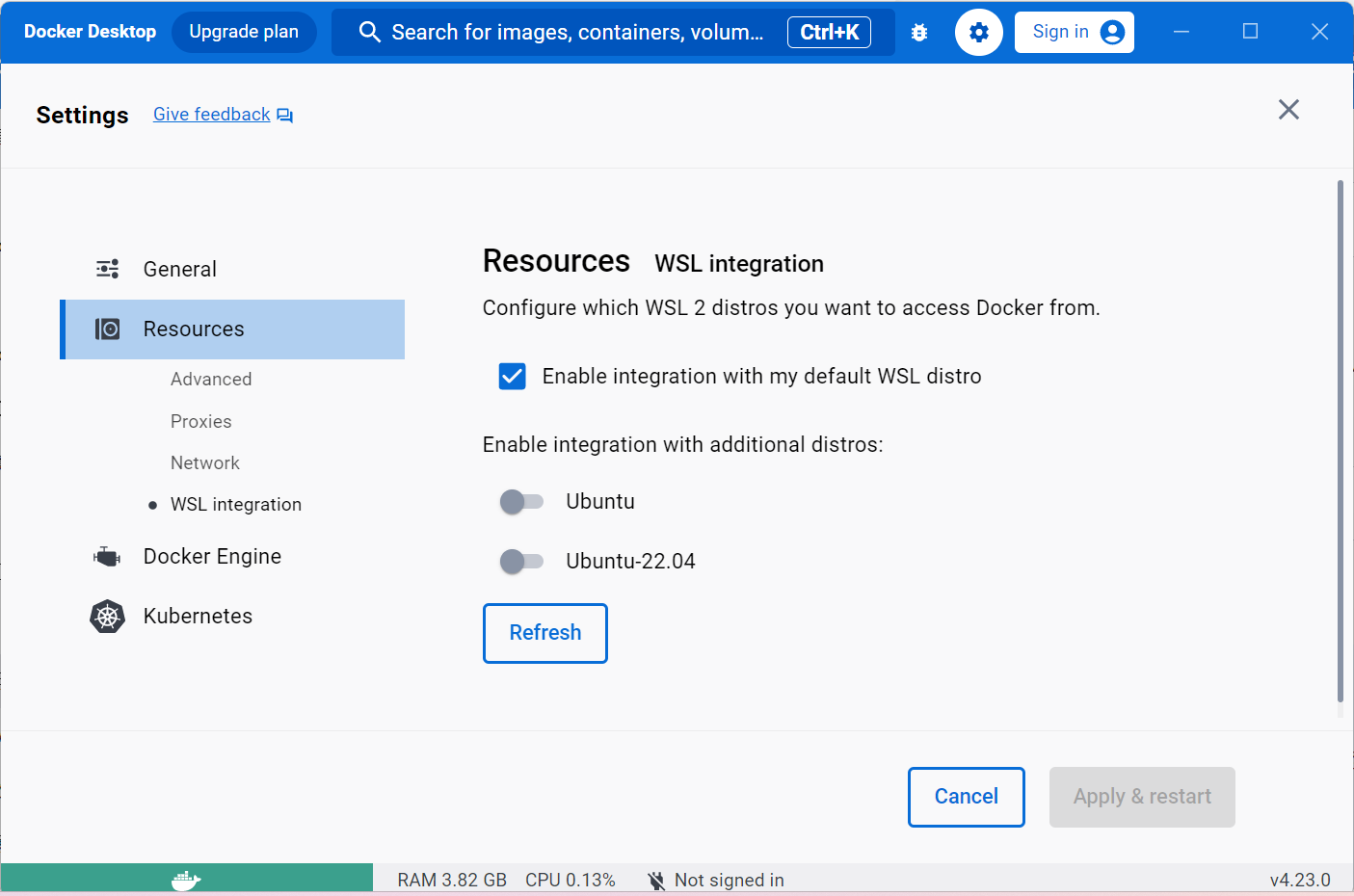The width and height of the screenshot is (1354, 896).
Task: Click the Kubernetes wheel icon
Action: click(108, 617)
